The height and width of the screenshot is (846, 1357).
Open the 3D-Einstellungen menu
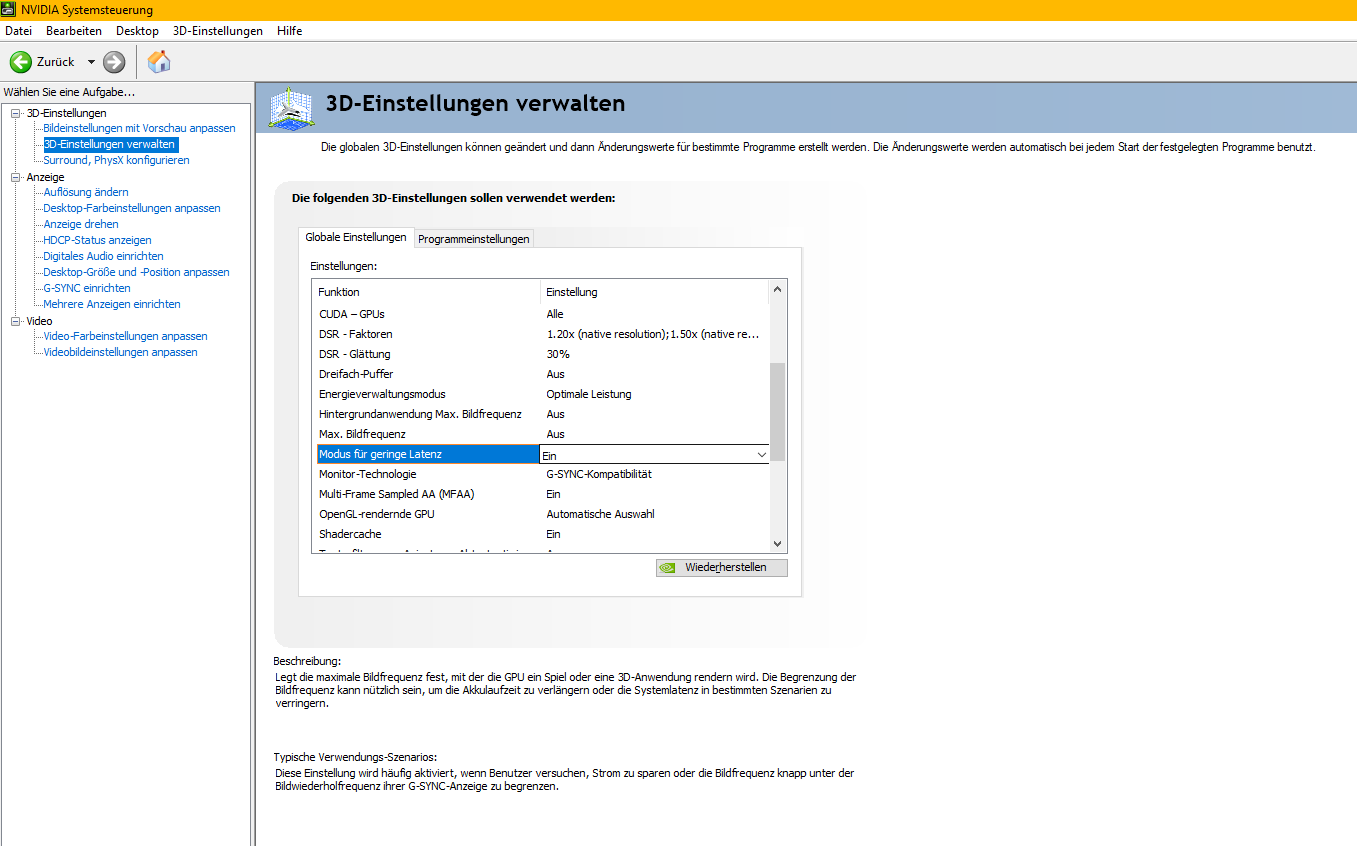(x=217, y=31)
